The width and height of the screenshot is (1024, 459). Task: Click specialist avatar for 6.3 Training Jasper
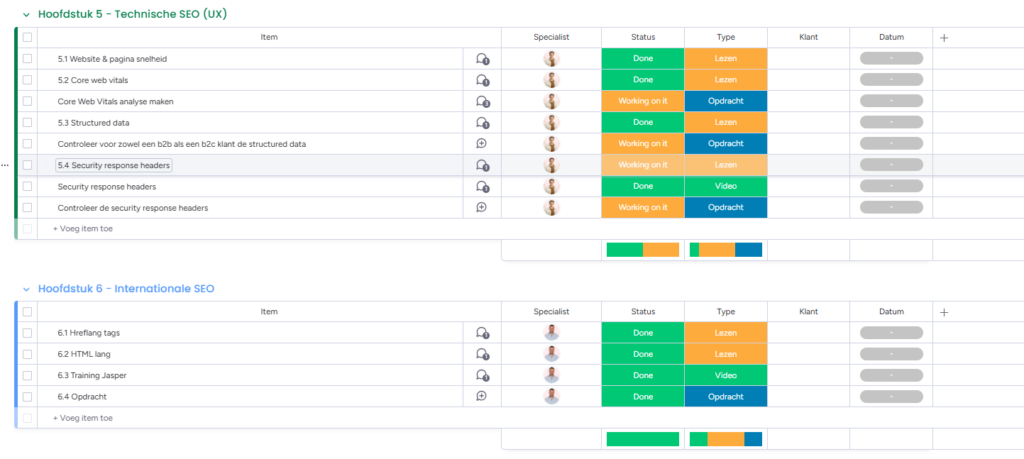551,376
